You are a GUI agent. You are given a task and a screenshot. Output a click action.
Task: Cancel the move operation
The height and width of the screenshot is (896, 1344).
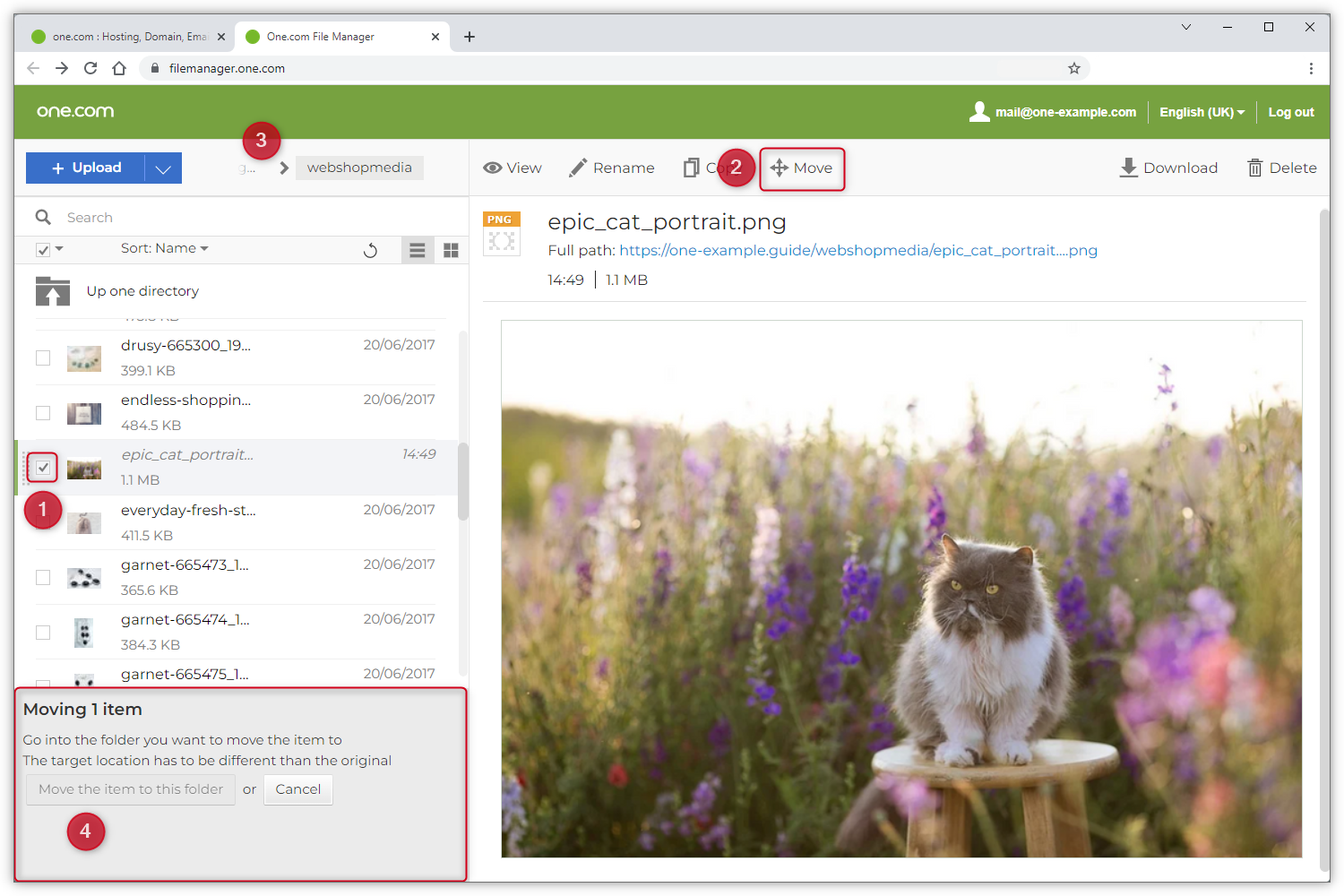point(297,789)
